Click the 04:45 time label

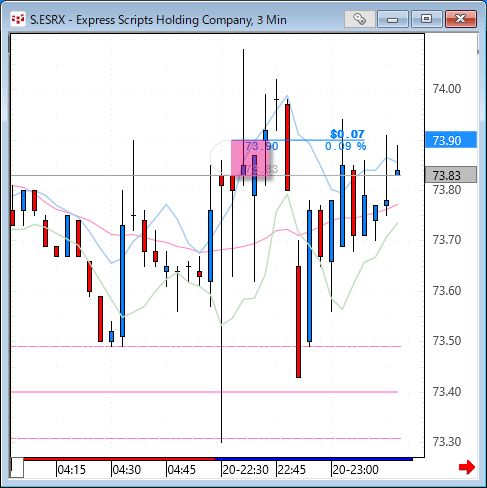[x=181, y=470]
